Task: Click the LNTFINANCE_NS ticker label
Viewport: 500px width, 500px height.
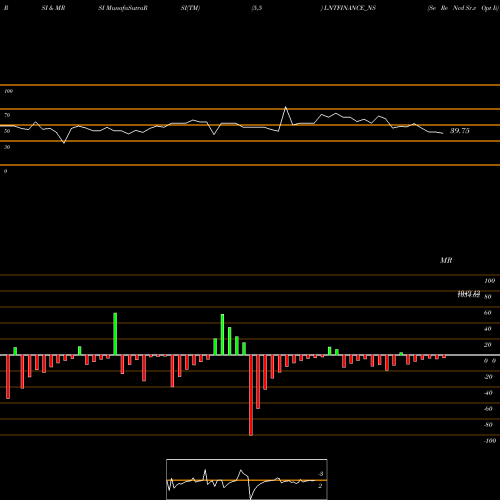Action: point(349,8)
